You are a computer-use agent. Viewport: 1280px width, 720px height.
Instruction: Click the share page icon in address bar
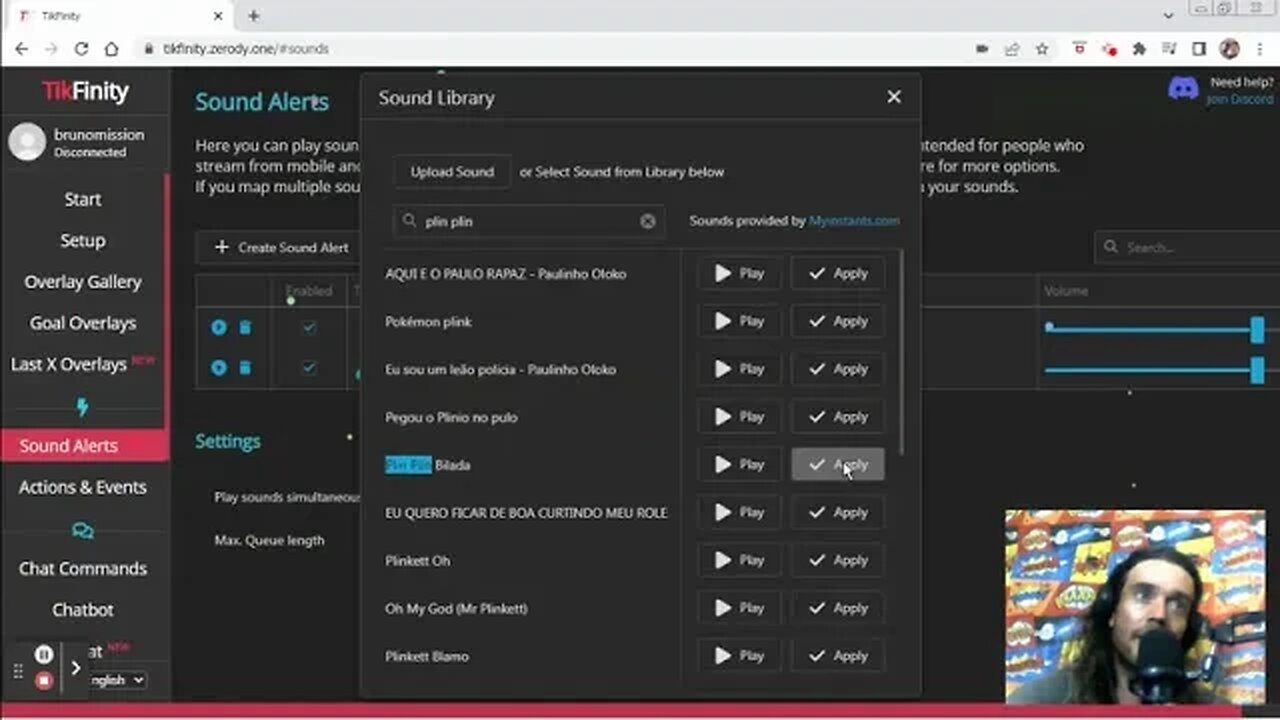coord(1012,48)
